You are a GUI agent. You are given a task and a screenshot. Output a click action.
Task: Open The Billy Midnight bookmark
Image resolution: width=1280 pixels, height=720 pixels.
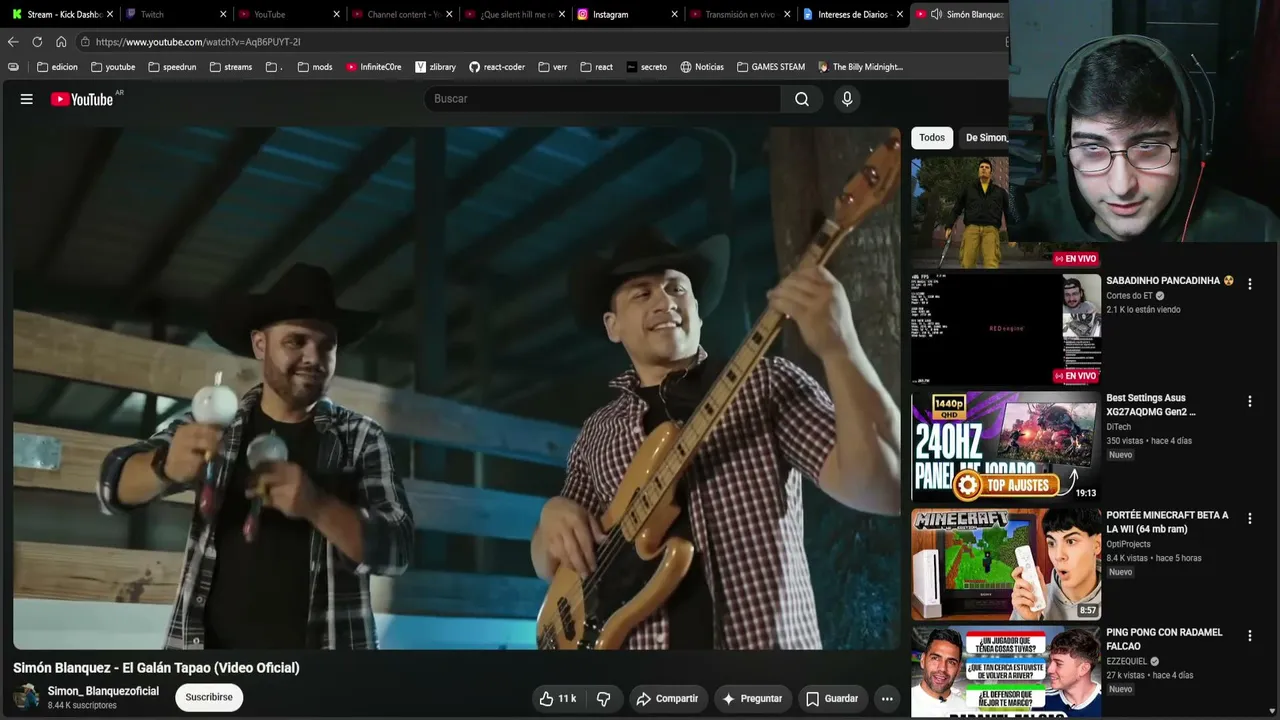point(861,67)
